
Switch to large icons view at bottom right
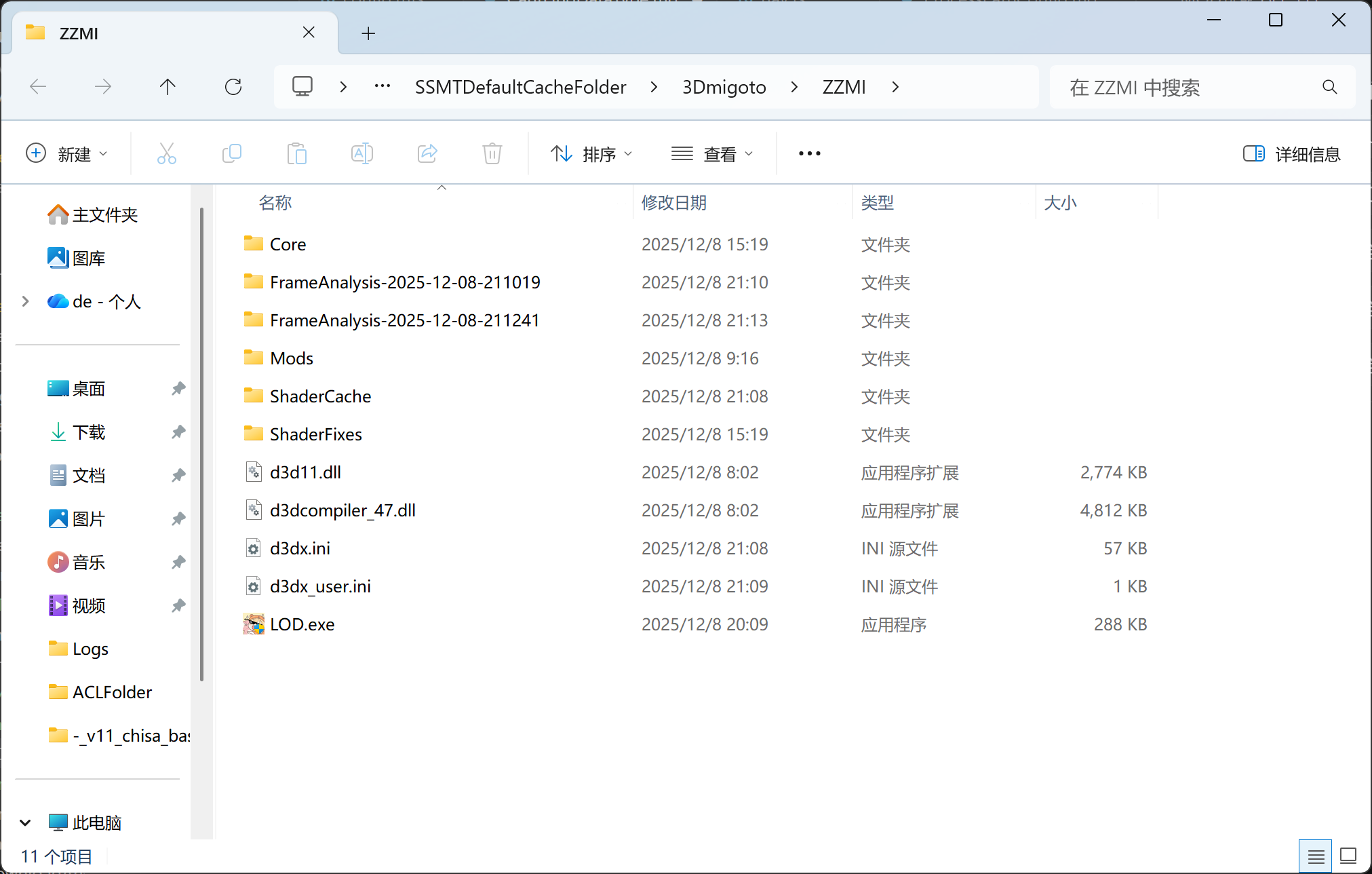click(x=1348, y=855)
